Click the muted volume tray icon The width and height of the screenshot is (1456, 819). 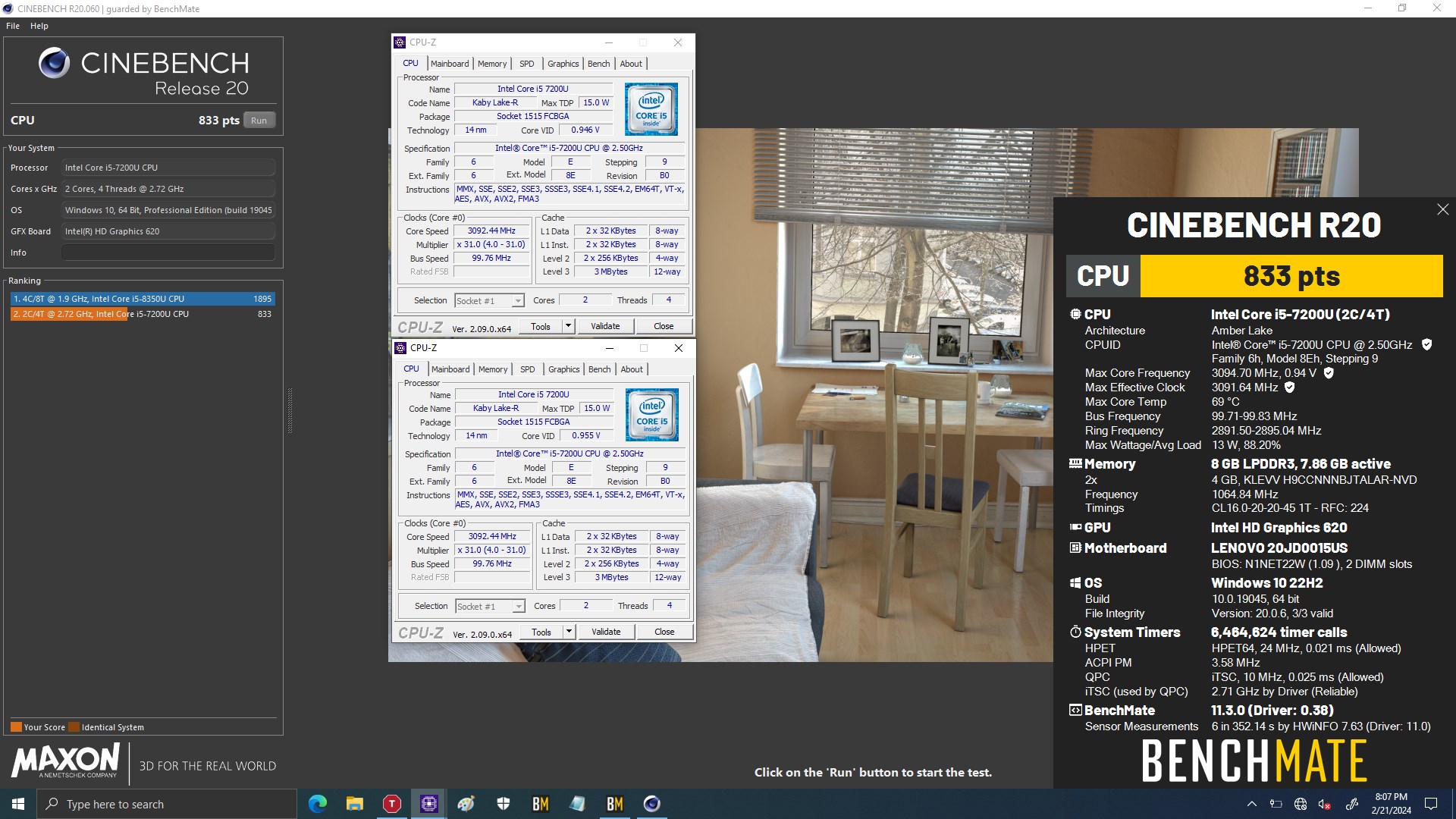(x=1325, y=804)
